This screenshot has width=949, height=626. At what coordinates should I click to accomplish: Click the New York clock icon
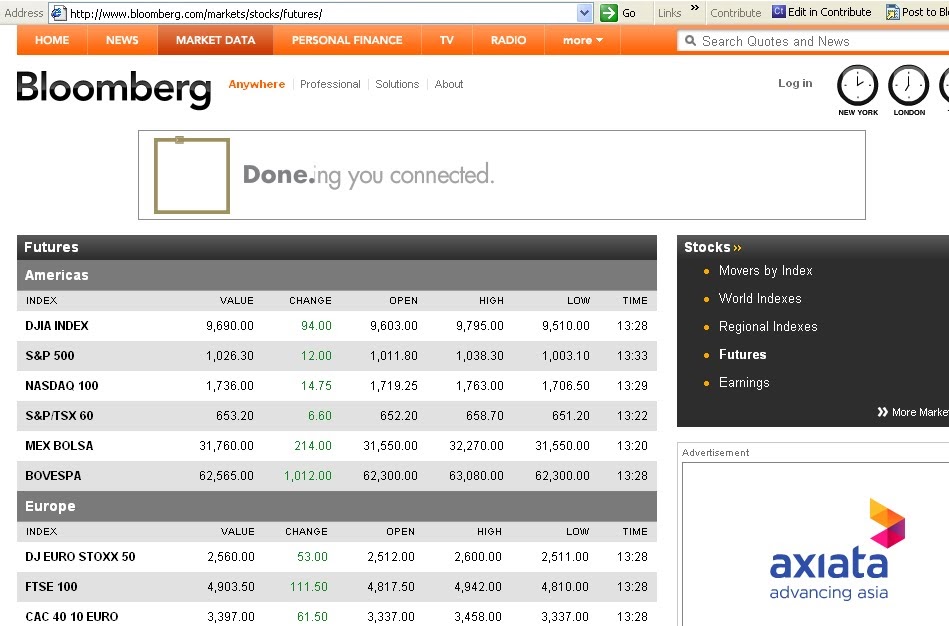tap(858, 85)
